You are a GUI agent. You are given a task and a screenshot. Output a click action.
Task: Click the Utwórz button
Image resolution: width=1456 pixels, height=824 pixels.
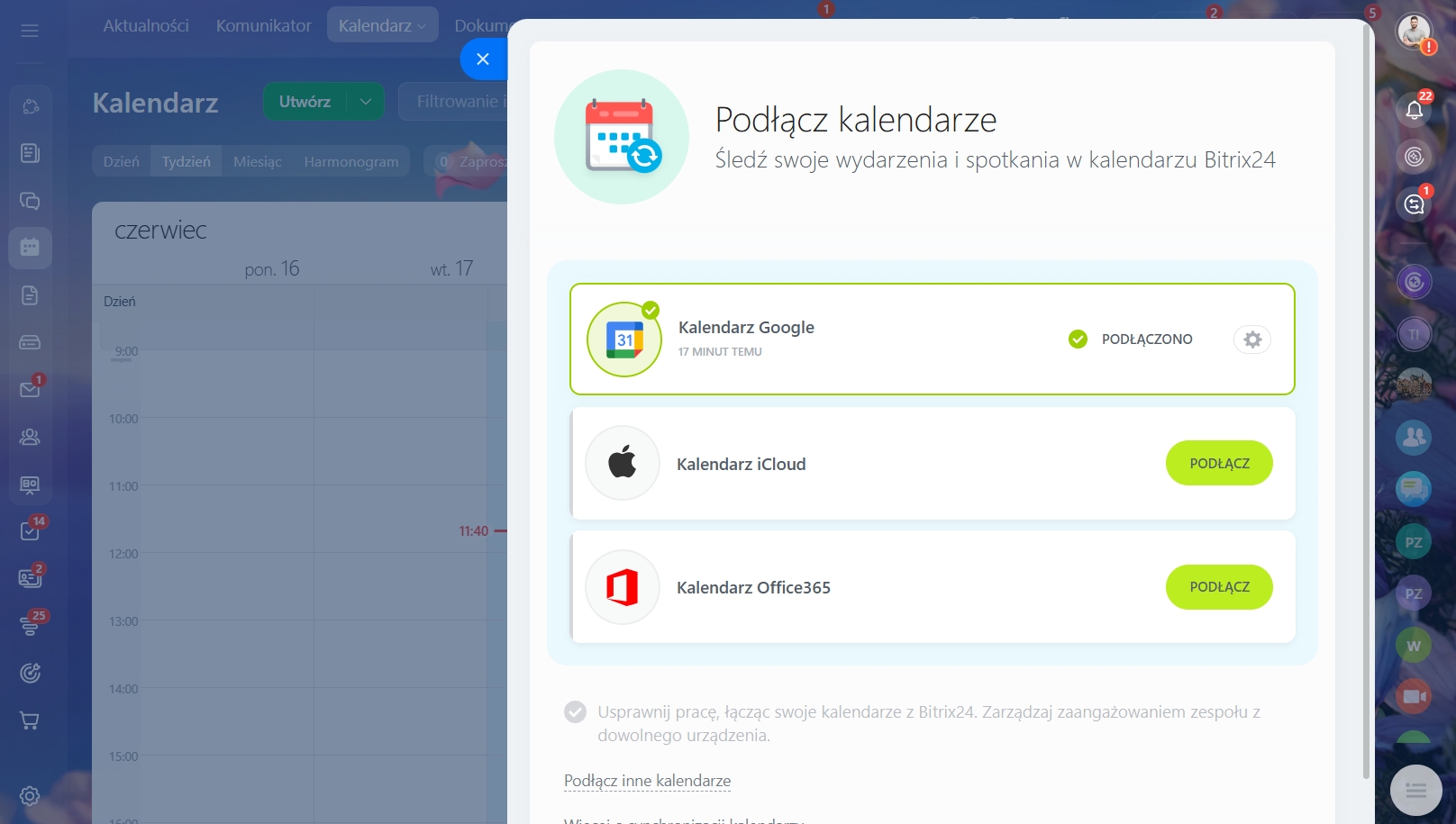point(305,102)
